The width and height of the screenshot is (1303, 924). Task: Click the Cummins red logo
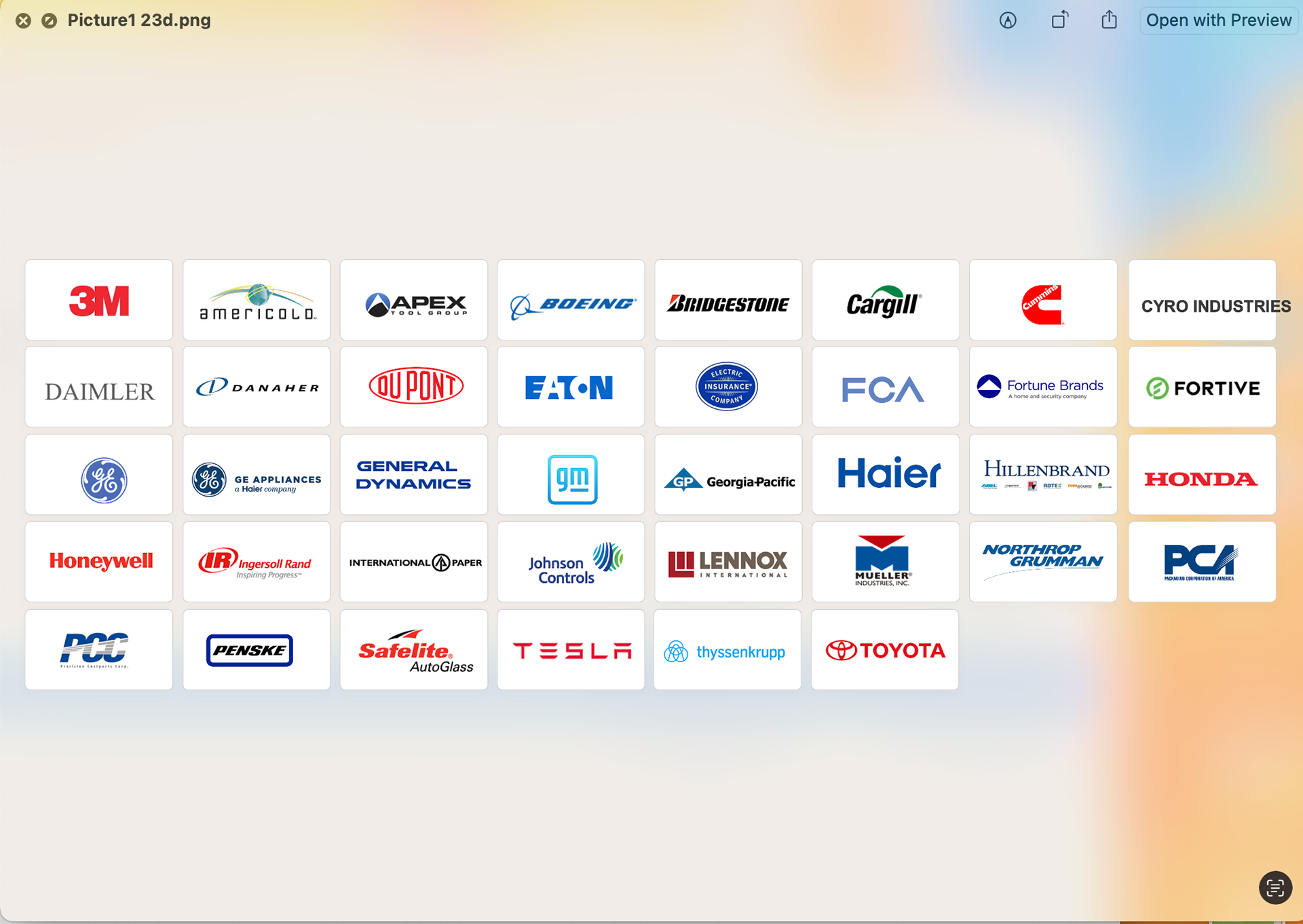[1042, 303]
